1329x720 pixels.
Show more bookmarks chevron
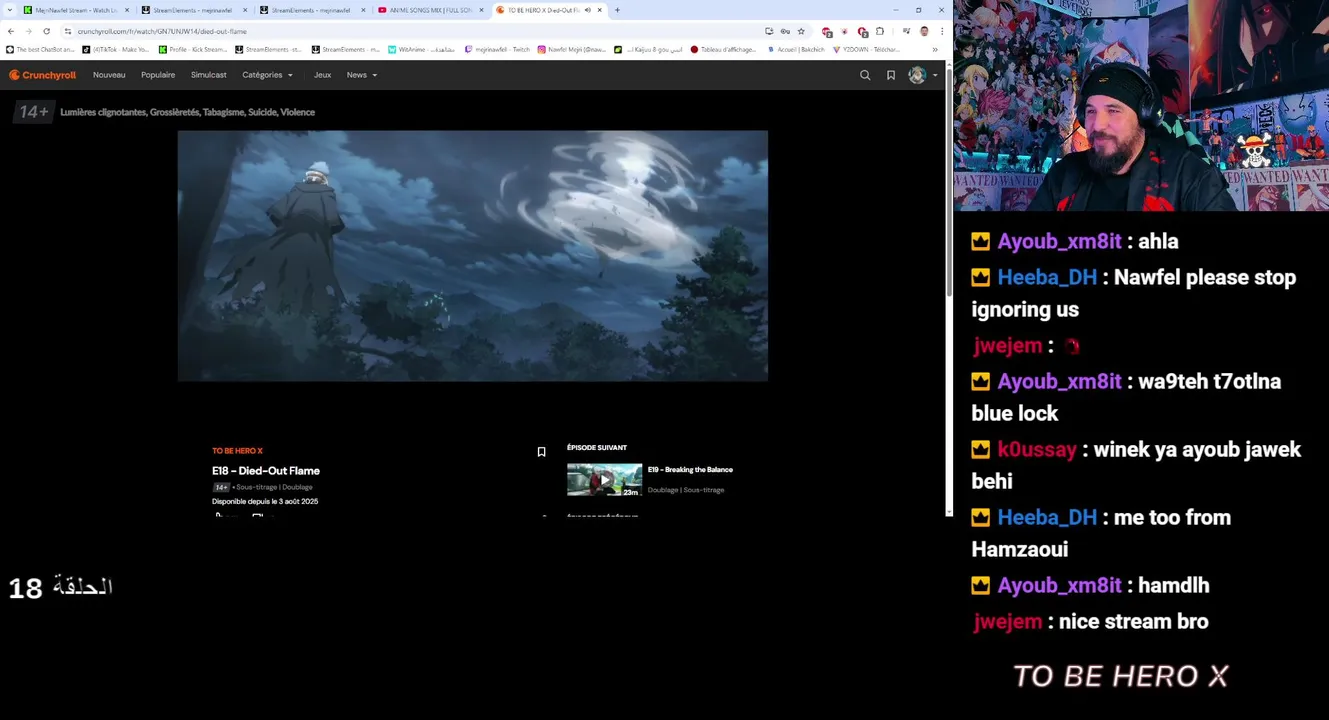pos(935,49)
